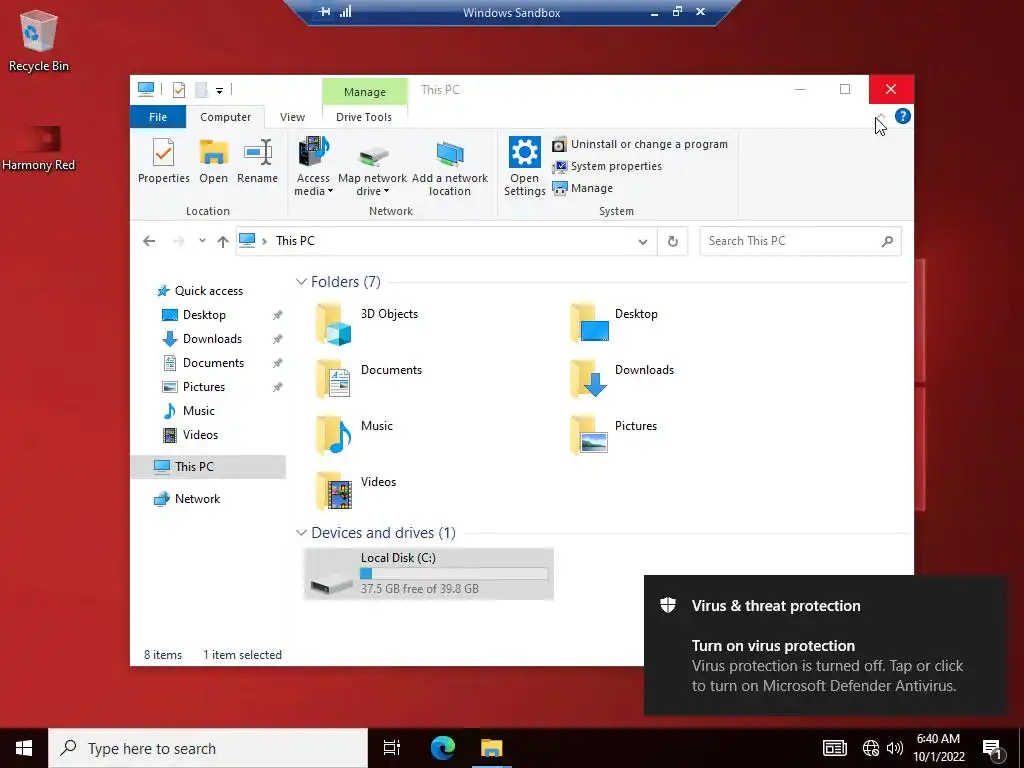This screenshot has width=1024, height=768.
Task: Click the quick access New folder icon
Action: click(x=201, y=89)
